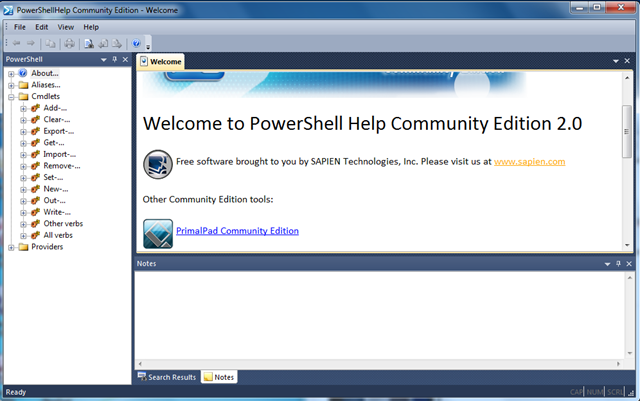Select the Write-... tree label

(x=57, y=212)
